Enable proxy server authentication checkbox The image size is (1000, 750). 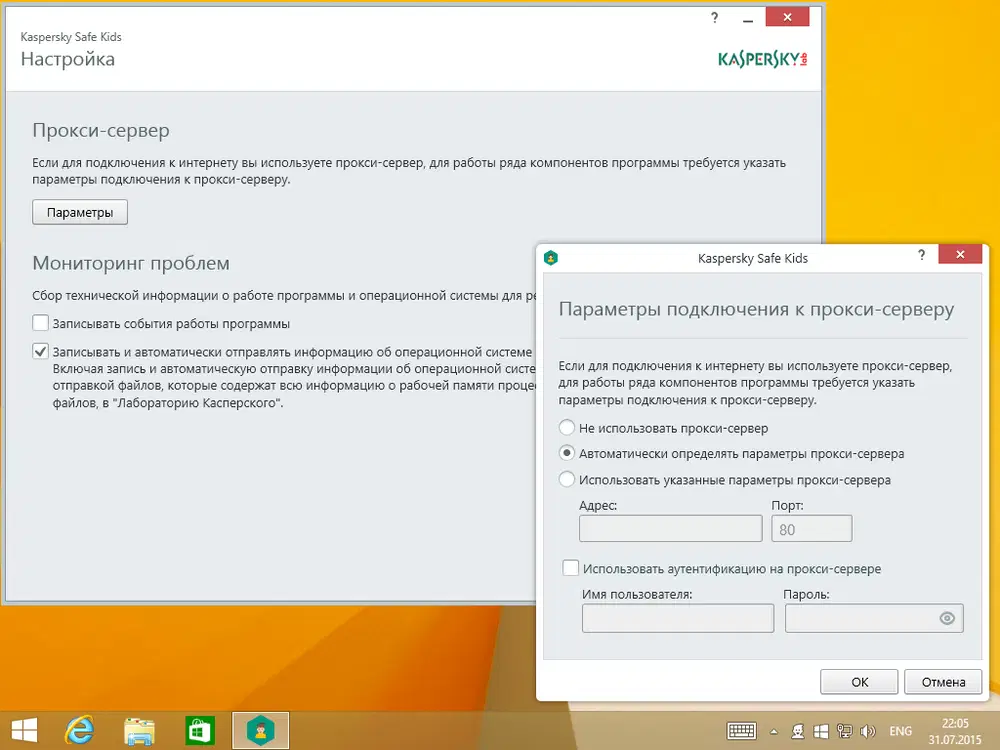tap(571, 568)
